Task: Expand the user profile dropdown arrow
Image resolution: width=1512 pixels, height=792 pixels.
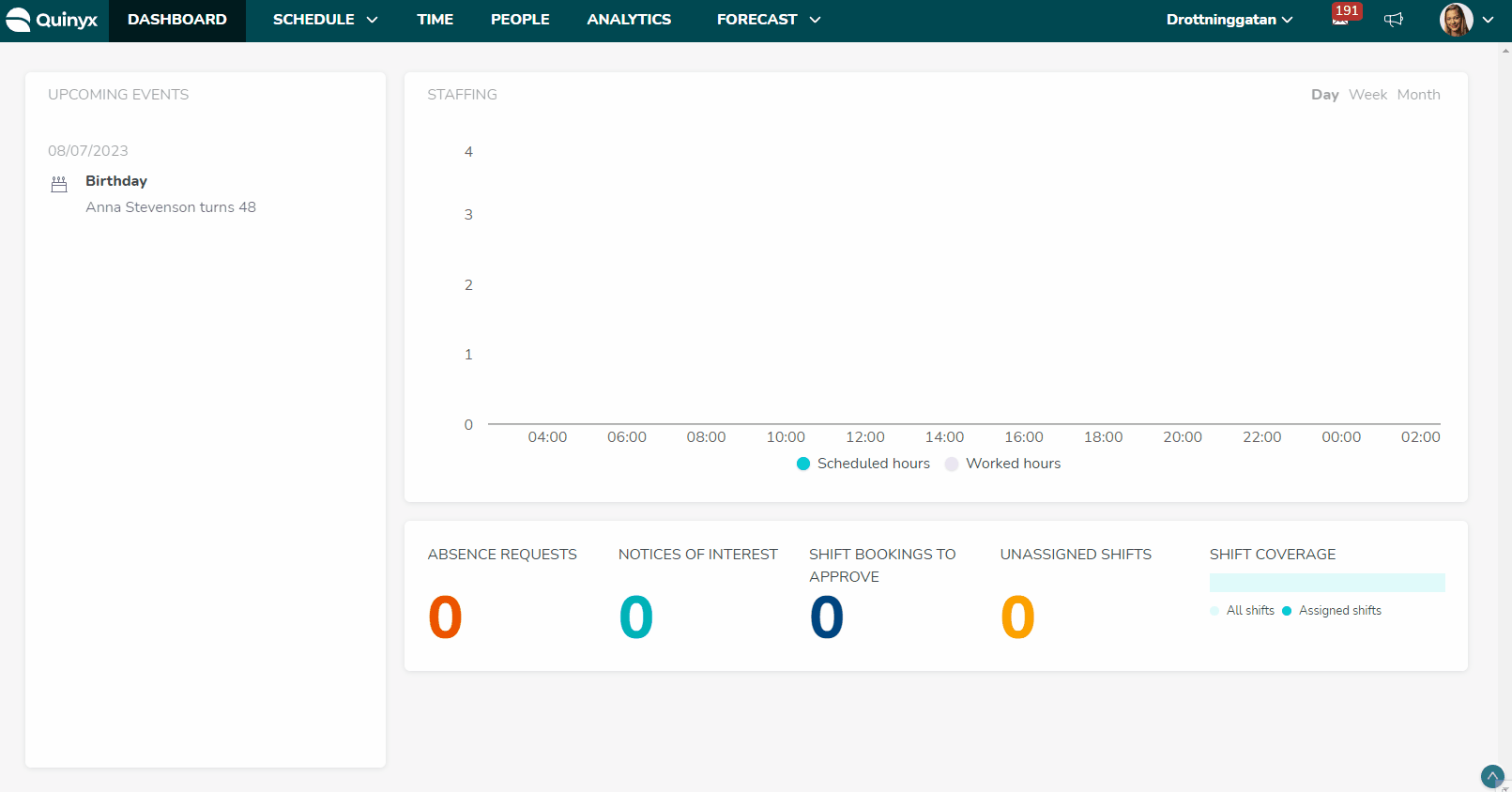Action: (1488, 20)
